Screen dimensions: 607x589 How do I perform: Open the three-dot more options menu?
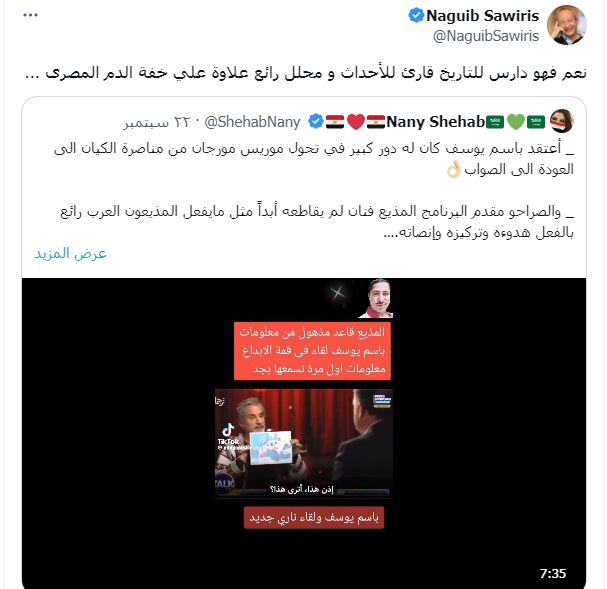[30, 15]
